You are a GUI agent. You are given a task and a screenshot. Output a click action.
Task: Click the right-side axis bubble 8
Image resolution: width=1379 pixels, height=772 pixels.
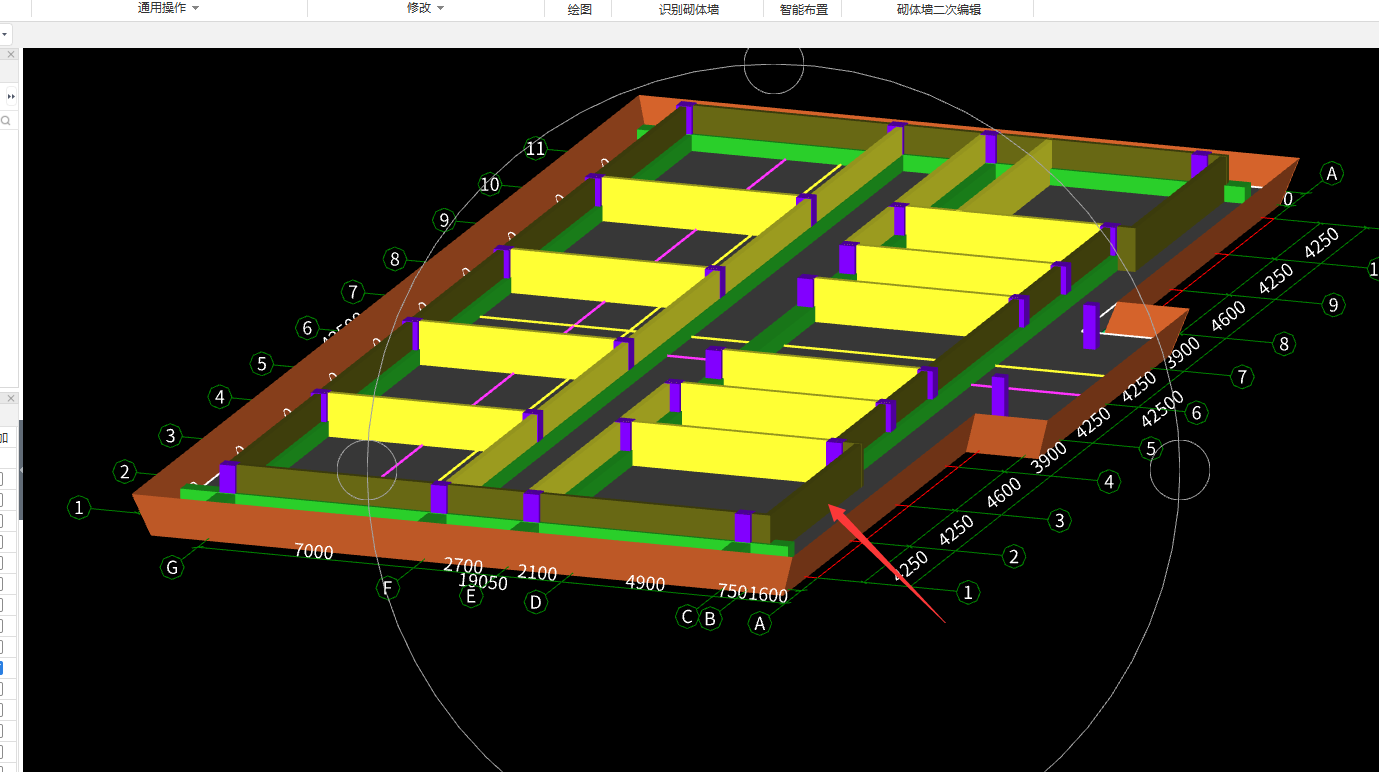[x=1285, y=345]
